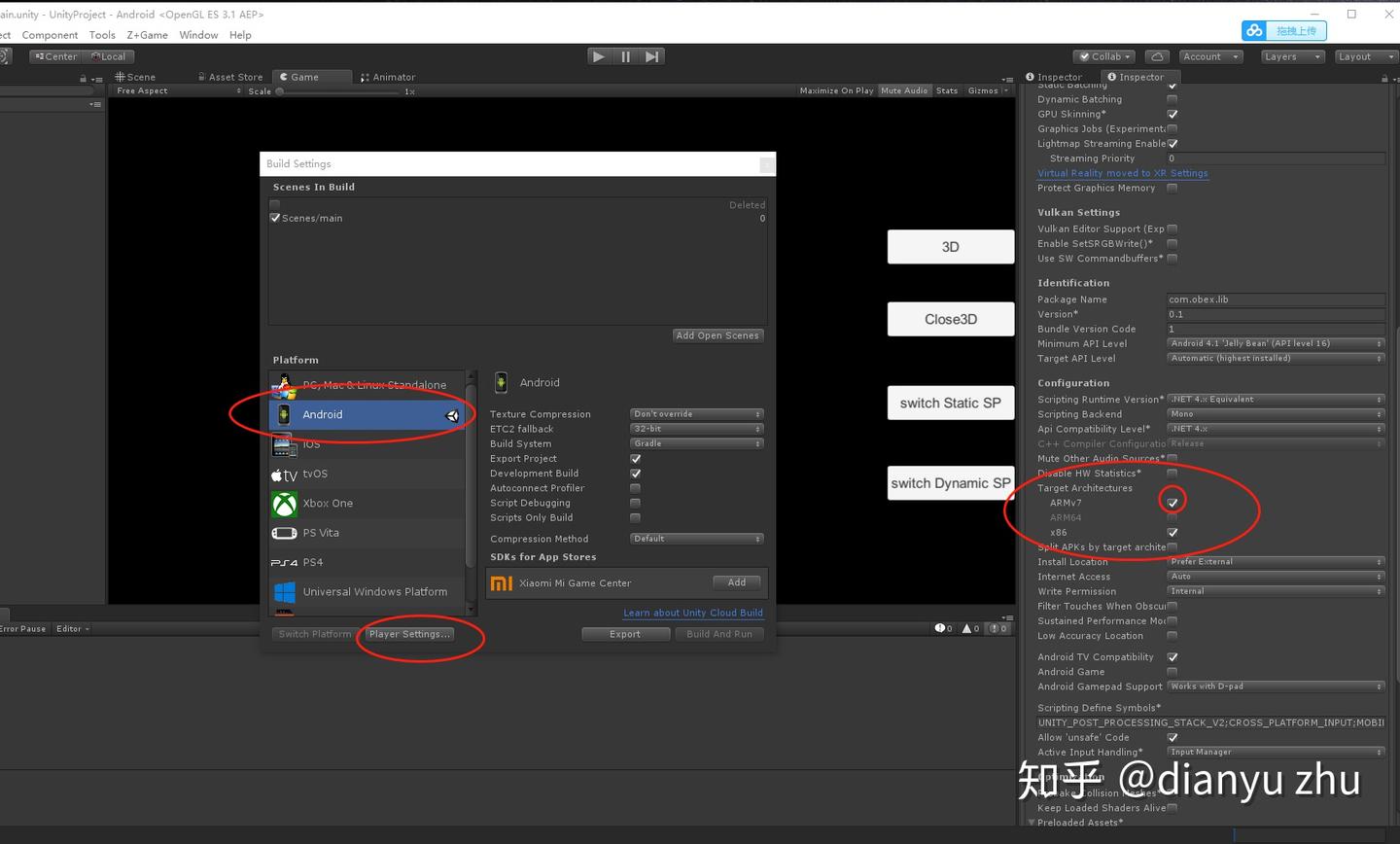This screenshot has width=1400, height=844.
Task: Disable the Development Build option
Action: click(636, 474)
